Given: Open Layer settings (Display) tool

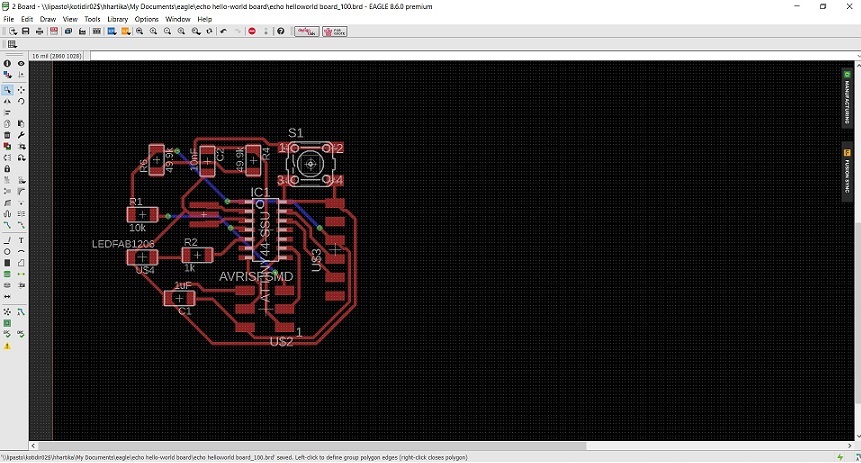Looking at the screenshot, I should click(7, 75).
